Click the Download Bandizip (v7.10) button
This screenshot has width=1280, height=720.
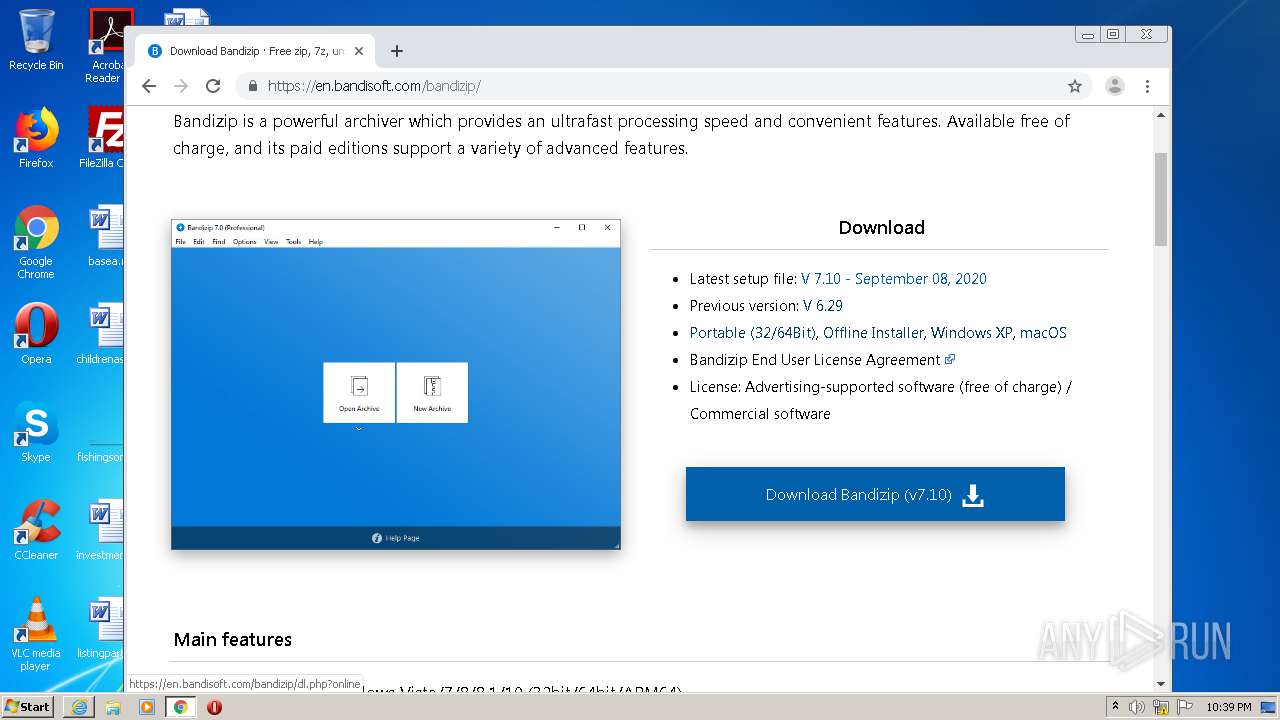tap(875, 494)
